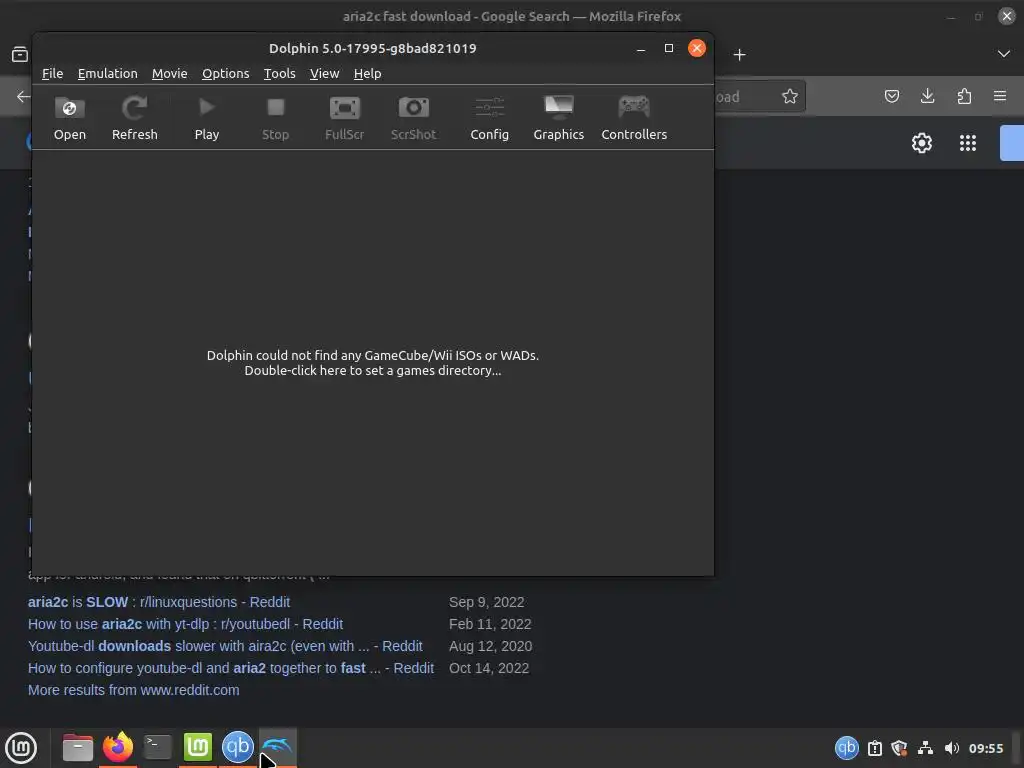Open 'aria2c is SLOW' Reddit result
The image size is (1024, 768).
click(159, 602)
